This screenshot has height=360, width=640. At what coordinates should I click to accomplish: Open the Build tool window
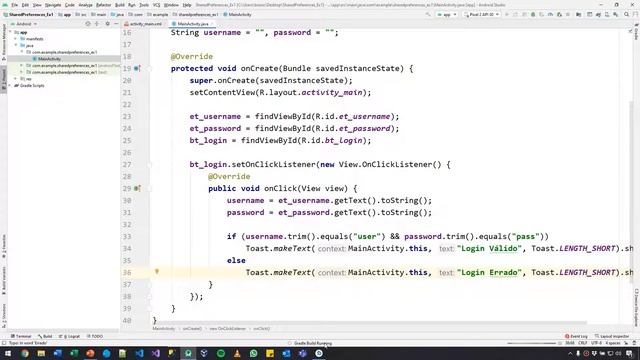coord(45,336)
